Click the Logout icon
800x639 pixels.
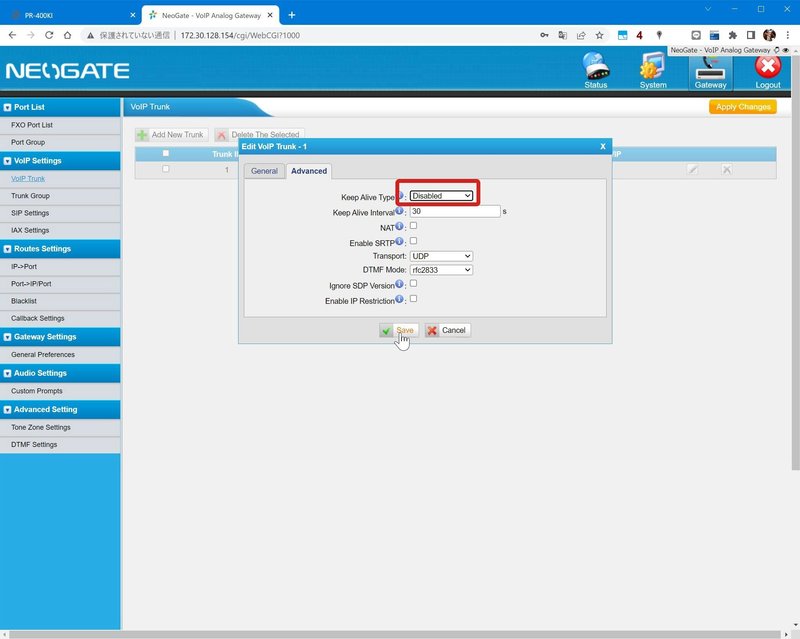[768, 70]
